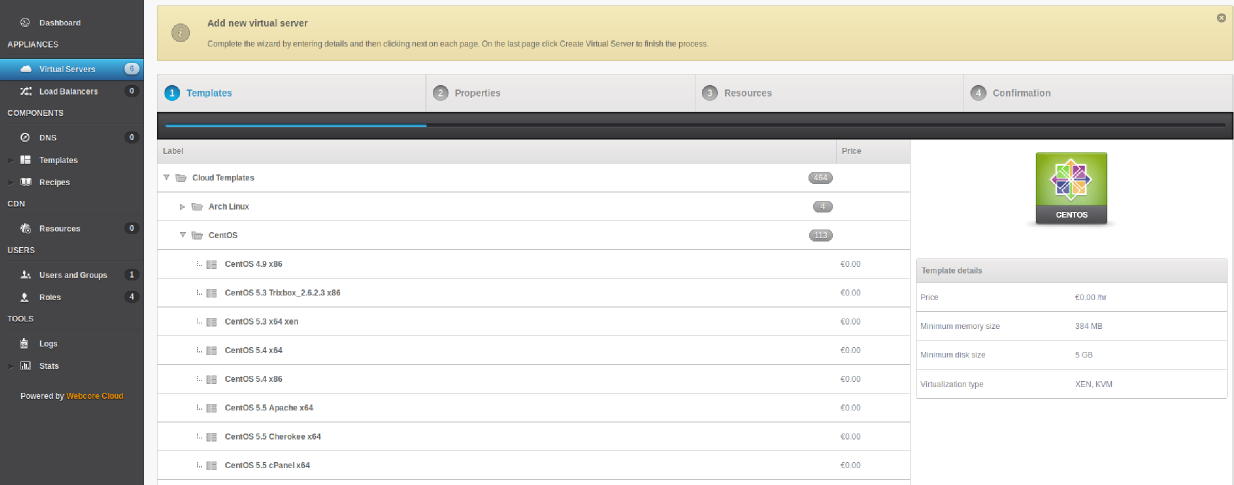The height and width of the screenshot is (485, 1234).
Task: Expand the Stats sidebar submenu arrow
Action: pos(11,366)
